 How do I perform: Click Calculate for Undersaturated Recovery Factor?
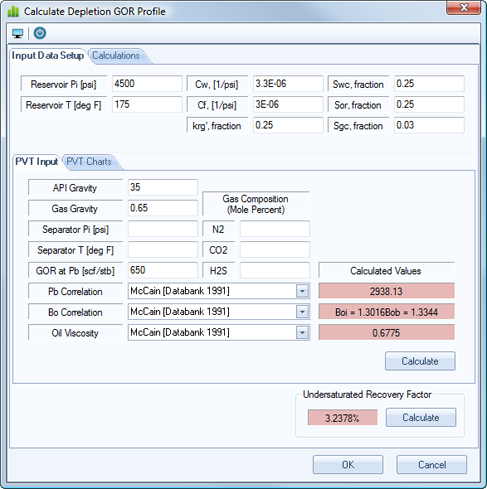(x=421, y=417)
